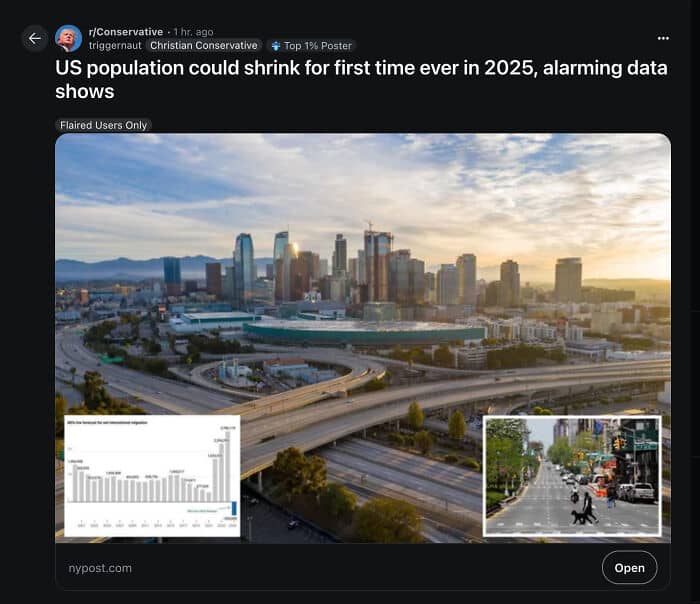This screenshot has height=604, width=700.
Task: Click the street crossing inset photo
Action: (x=572, y=476)
